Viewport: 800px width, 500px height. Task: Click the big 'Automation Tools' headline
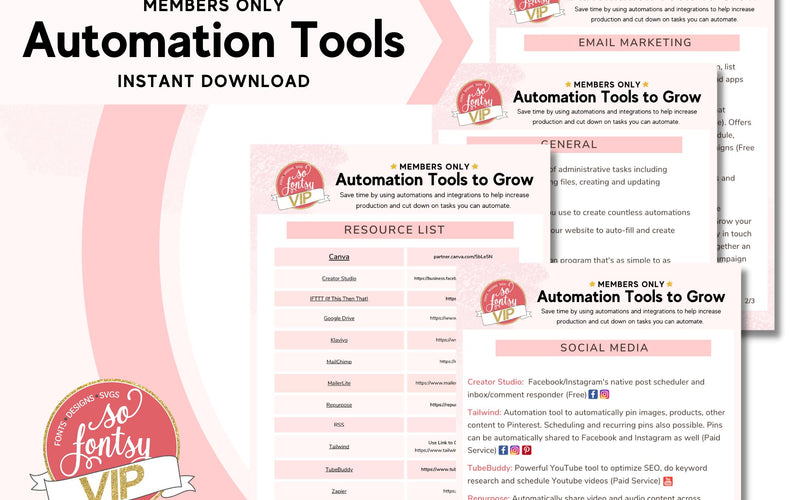click(x=214, y=40)
